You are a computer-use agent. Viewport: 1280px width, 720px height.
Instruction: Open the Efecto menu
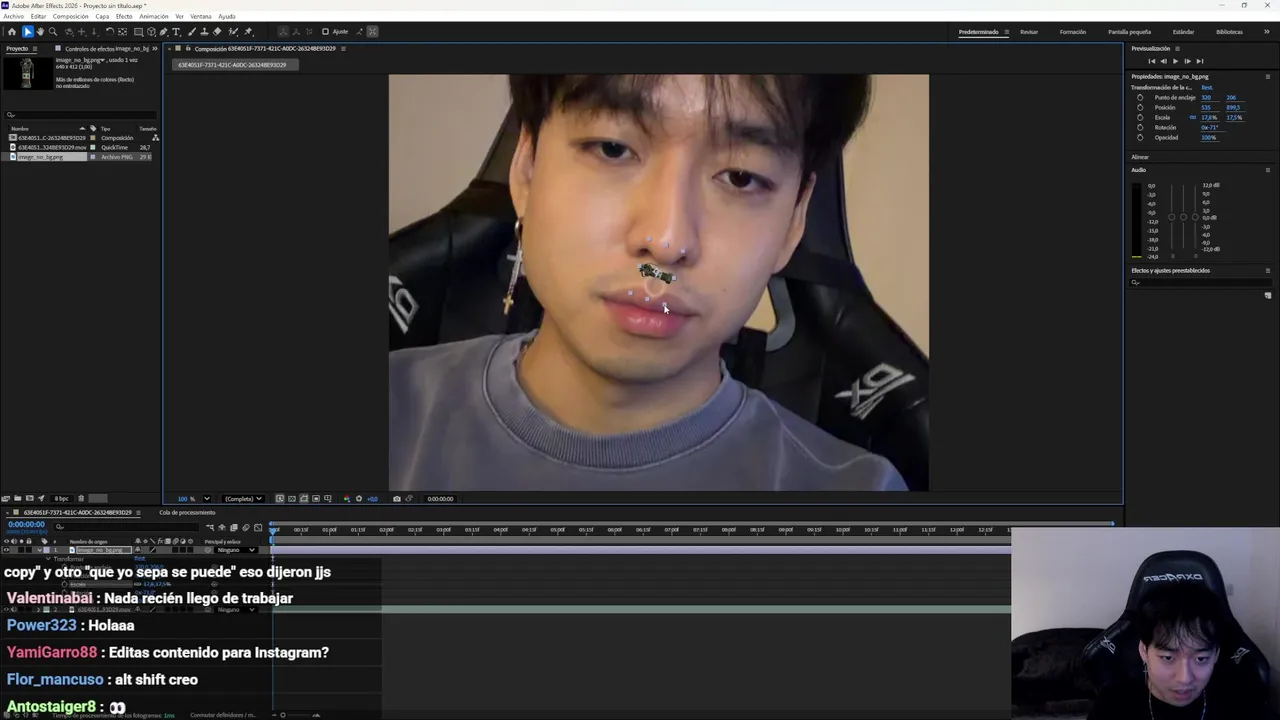pos(124,16)
